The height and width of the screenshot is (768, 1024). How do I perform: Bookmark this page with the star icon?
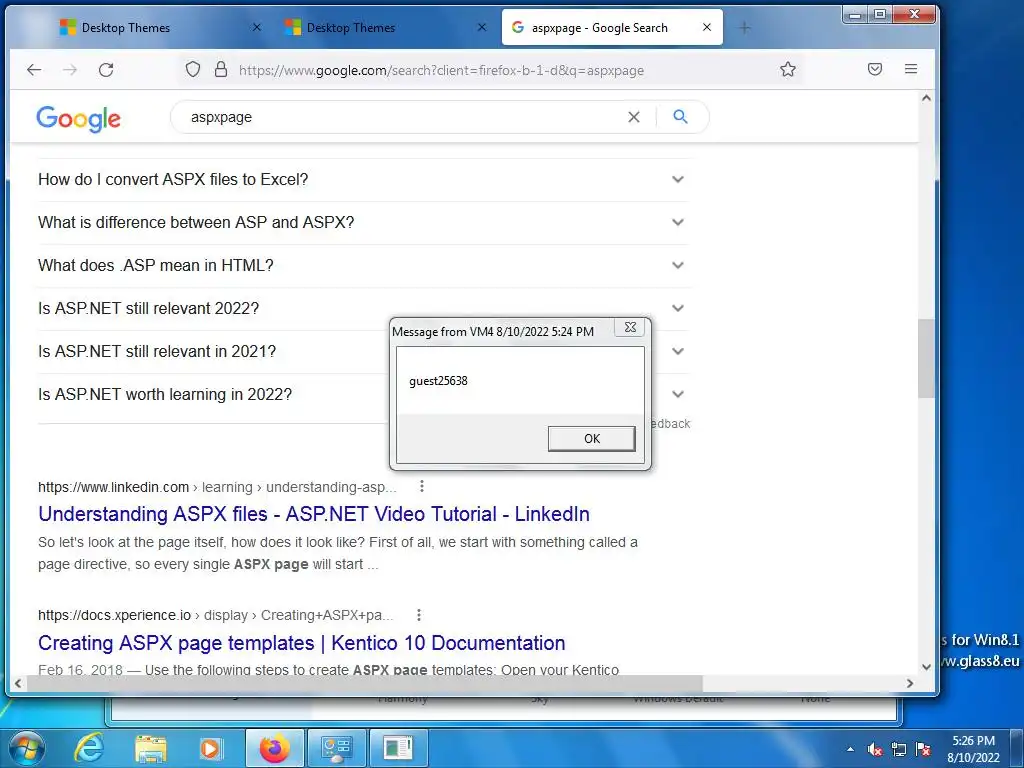coord(788,69)
